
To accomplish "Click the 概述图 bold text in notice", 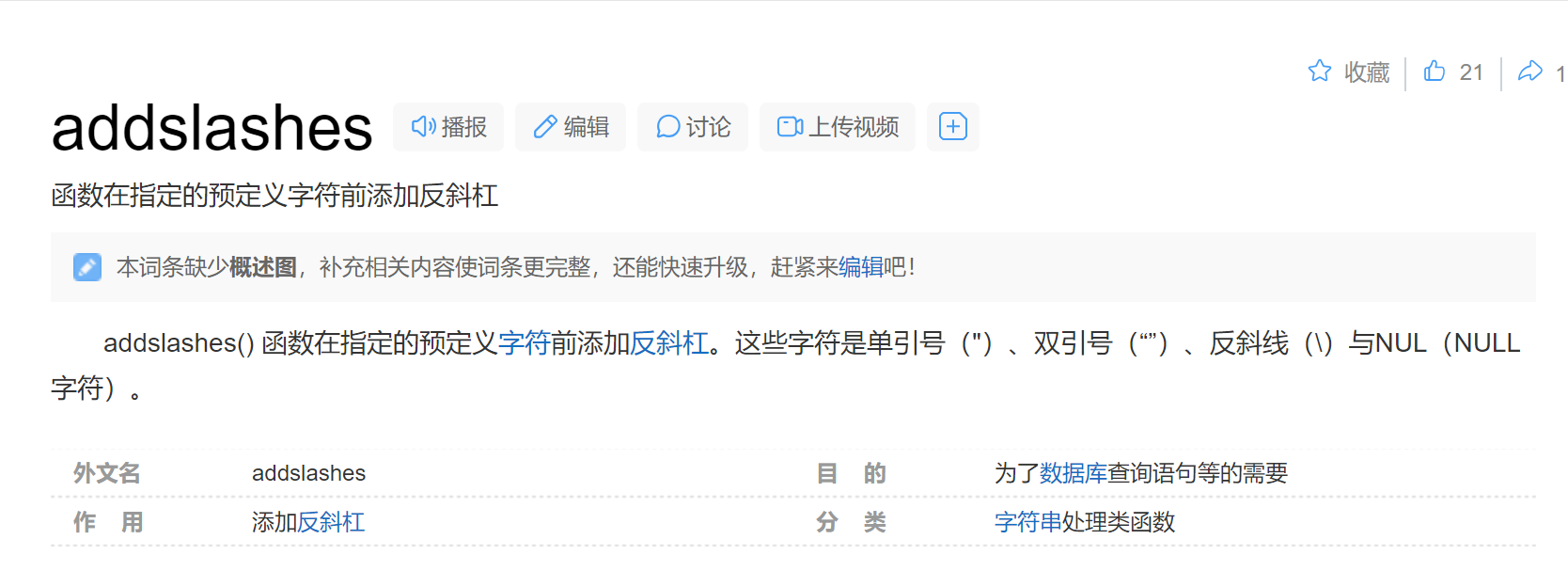I will [x=263, y=267].
